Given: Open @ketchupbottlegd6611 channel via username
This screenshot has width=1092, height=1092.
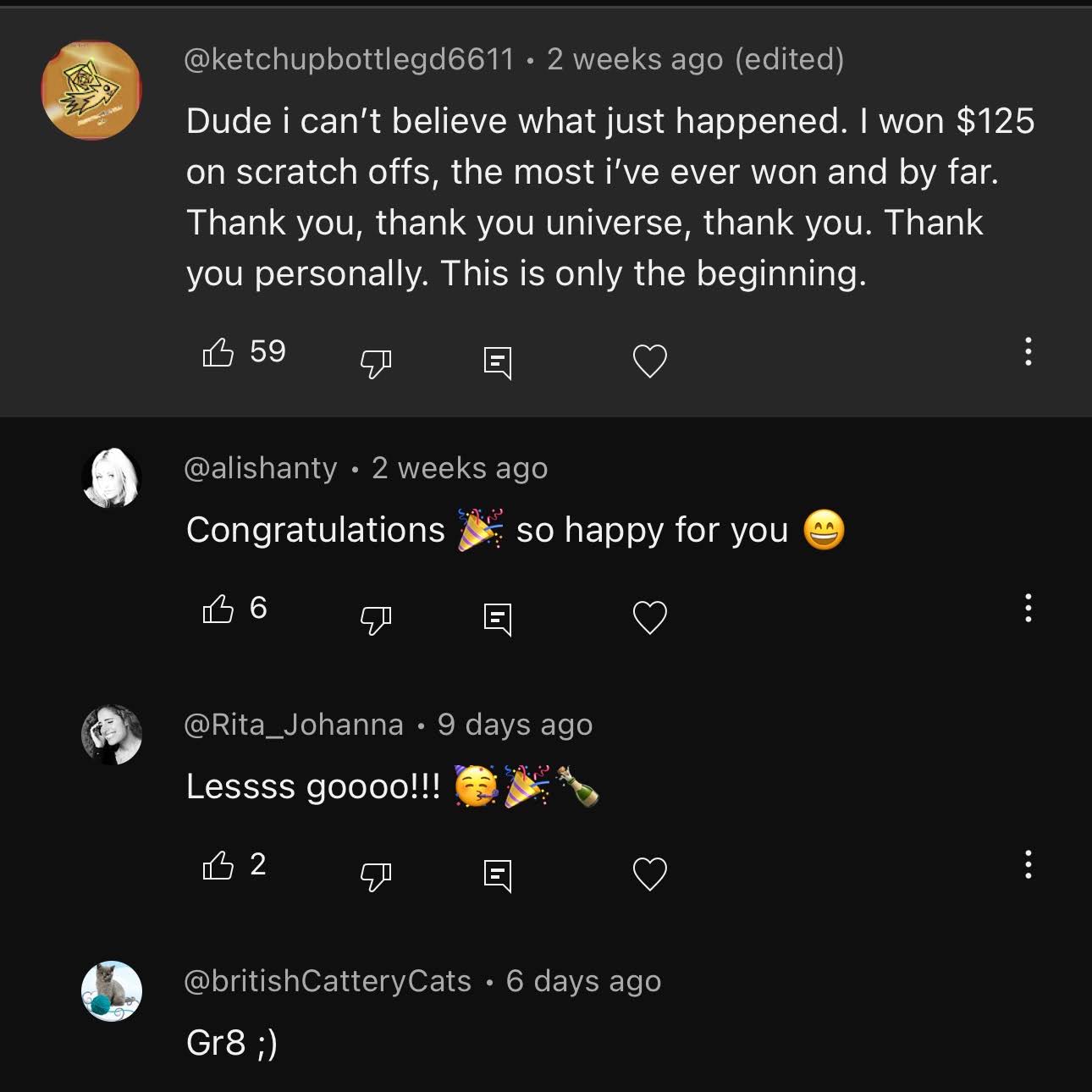Looking at the screenshot, I should point(349,59).
